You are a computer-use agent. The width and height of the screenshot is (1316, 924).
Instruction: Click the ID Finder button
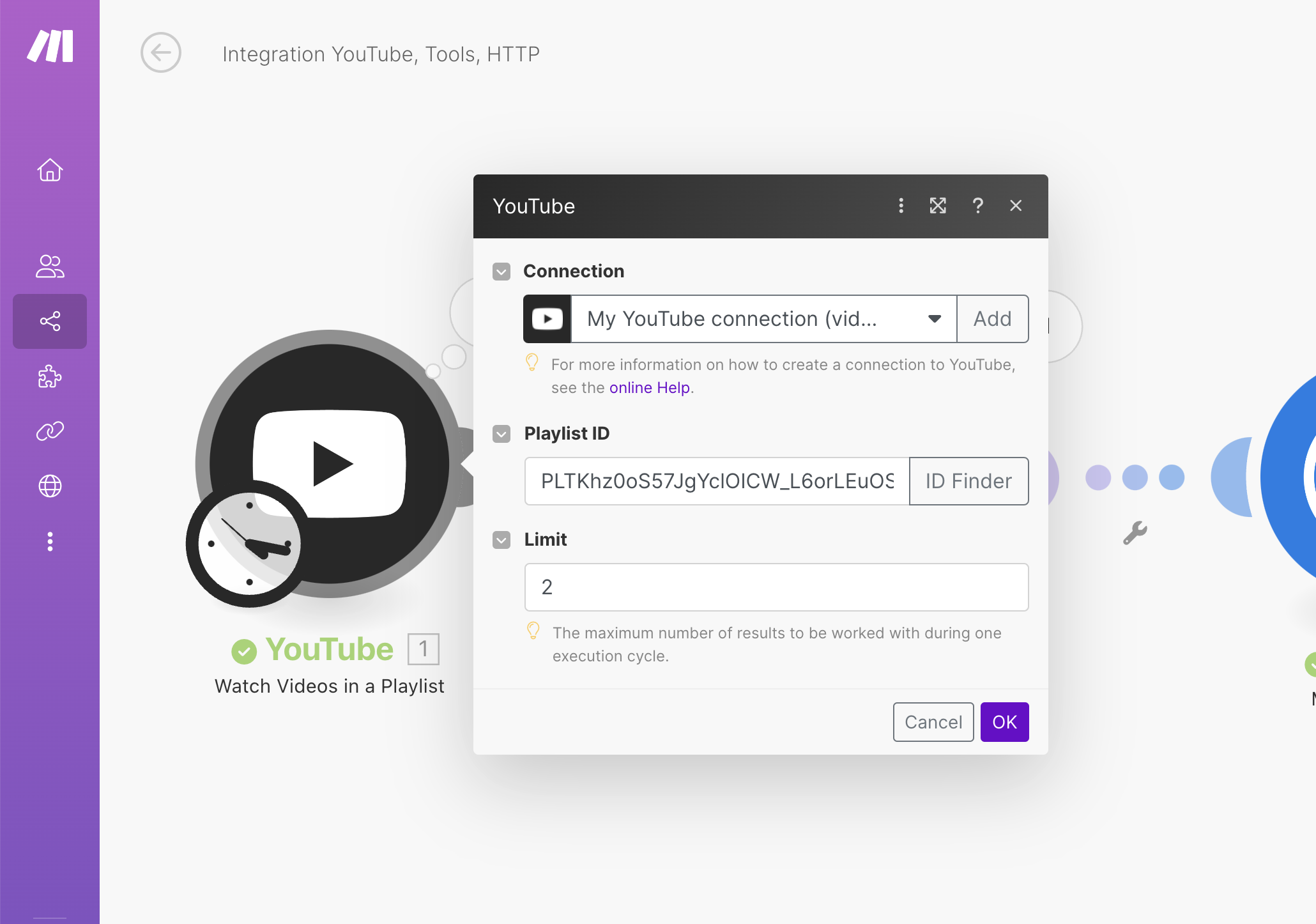click(969, 481)
